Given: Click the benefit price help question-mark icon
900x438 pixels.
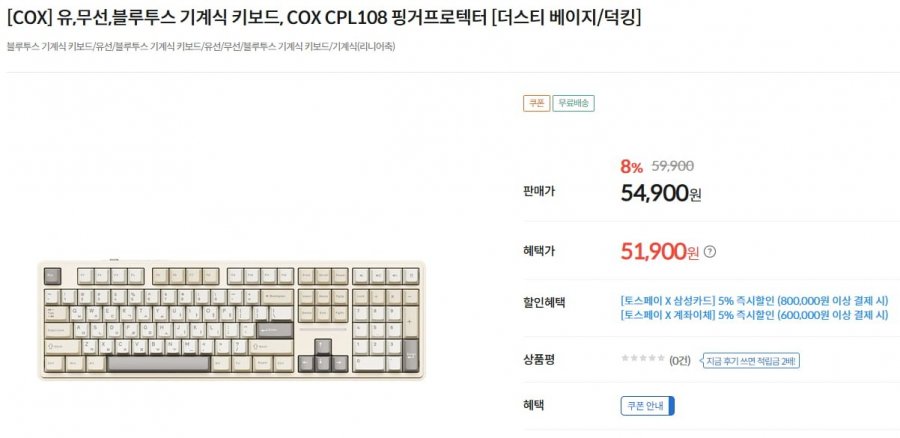Looking at the screenshot, I should pos(710,252).
